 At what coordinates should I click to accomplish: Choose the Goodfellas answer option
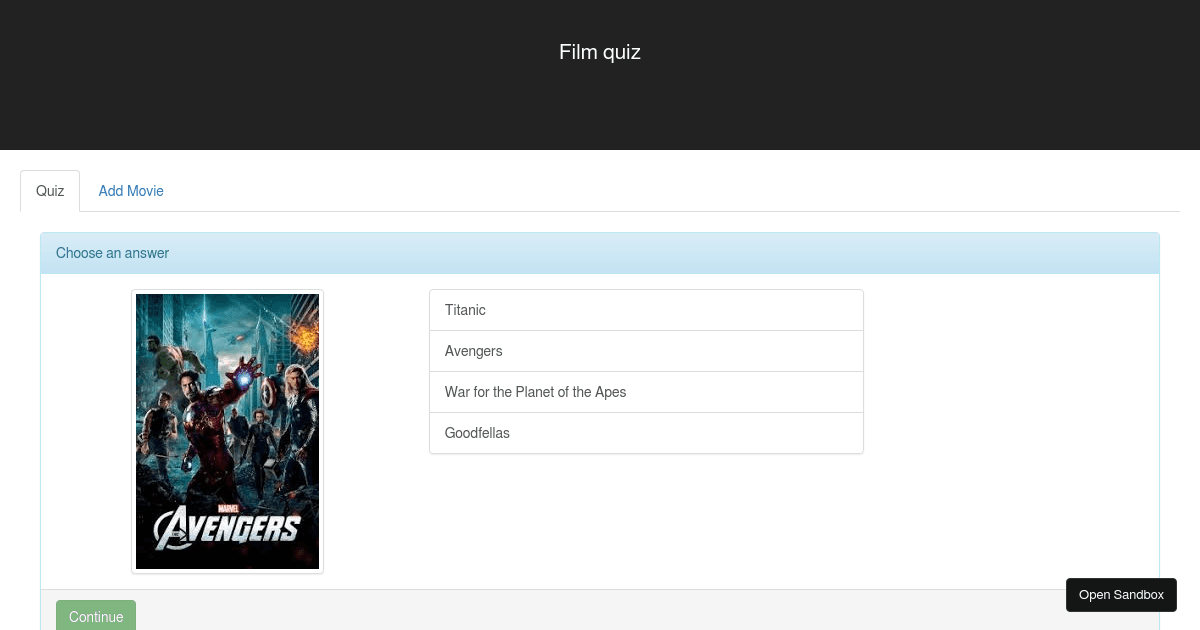point(646,433)
